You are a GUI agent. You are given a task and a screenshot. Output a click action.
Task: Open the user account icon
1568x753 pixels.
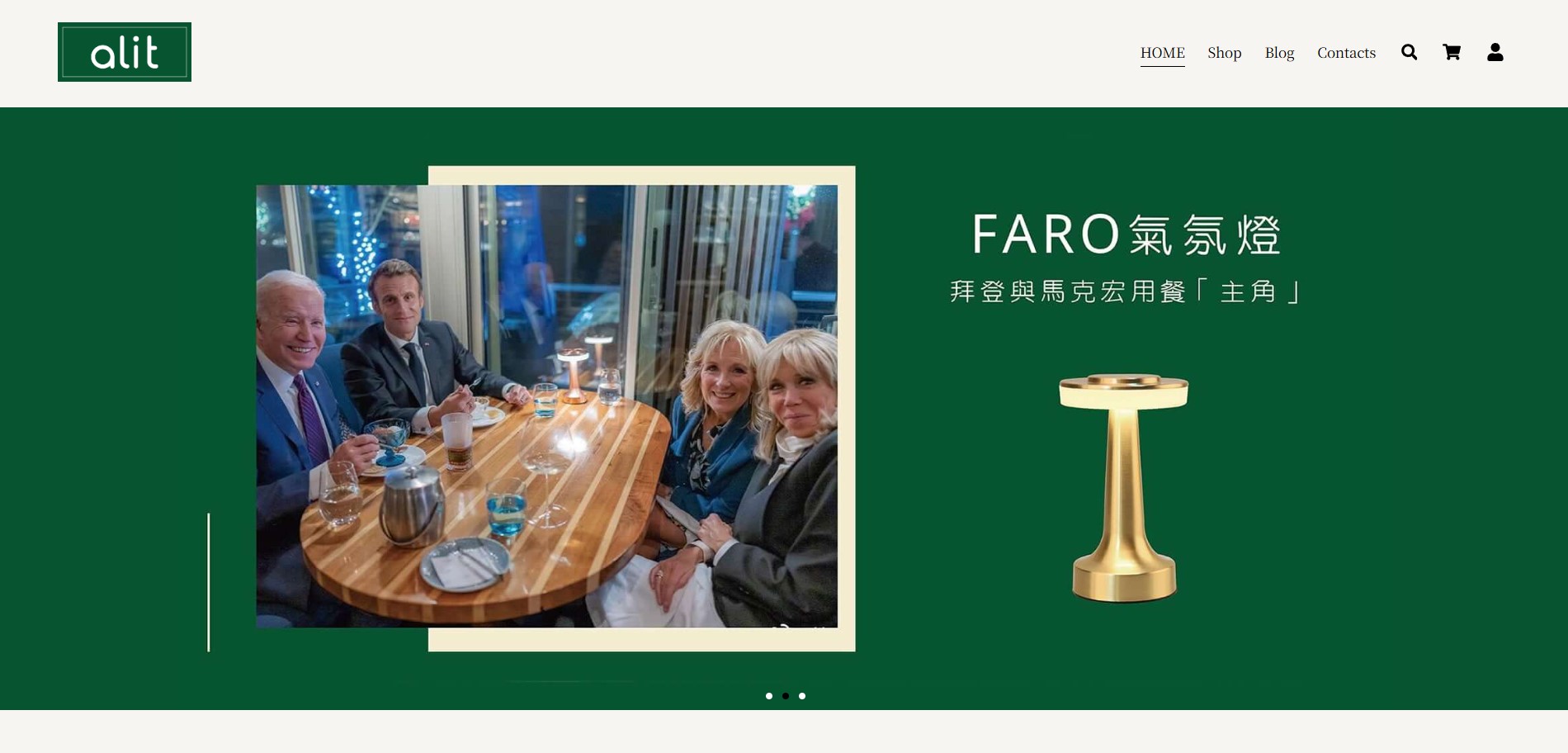[x=1495, y=52]
